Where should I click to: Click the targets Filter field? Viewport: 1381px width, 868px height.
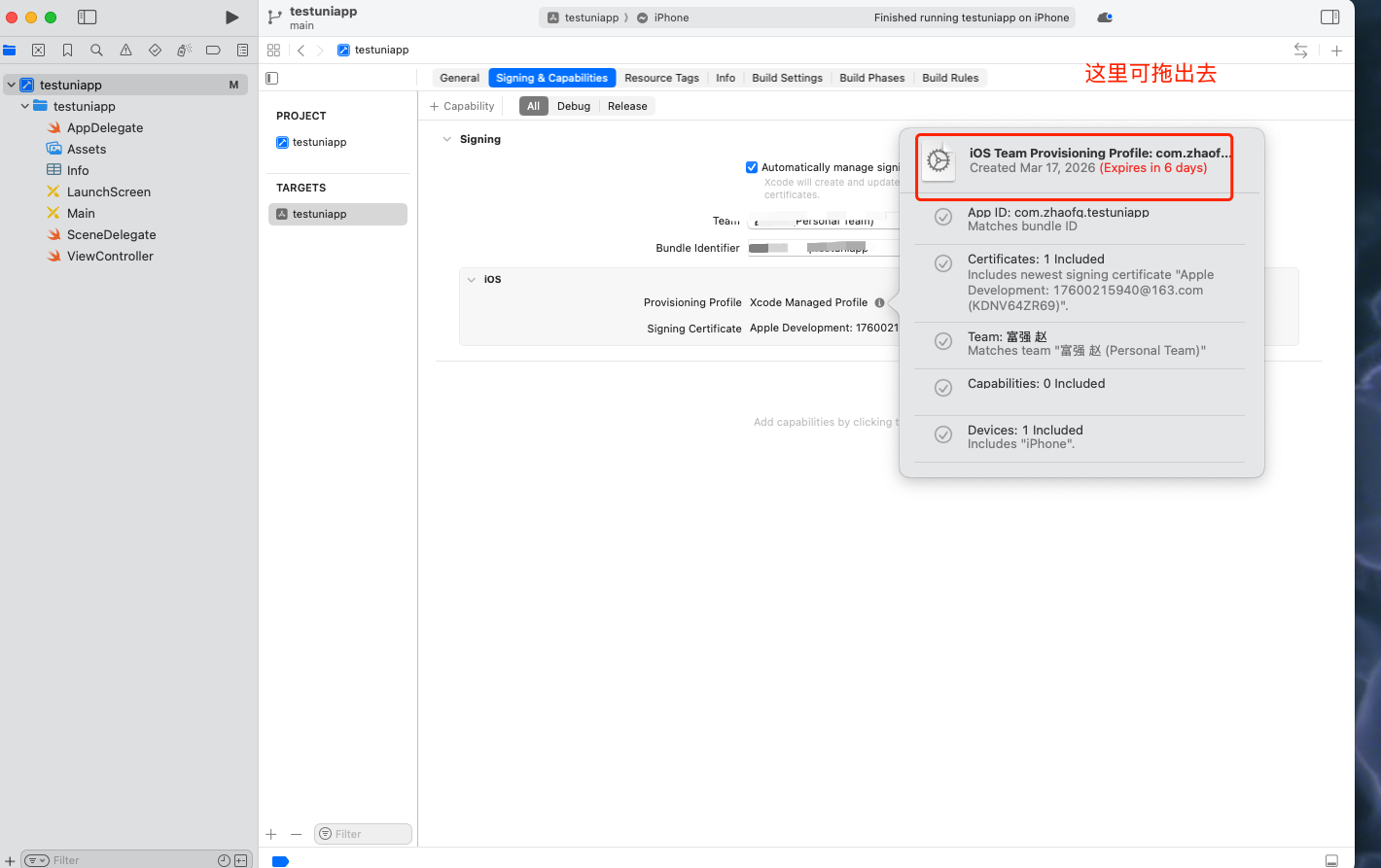pos(363,834)
